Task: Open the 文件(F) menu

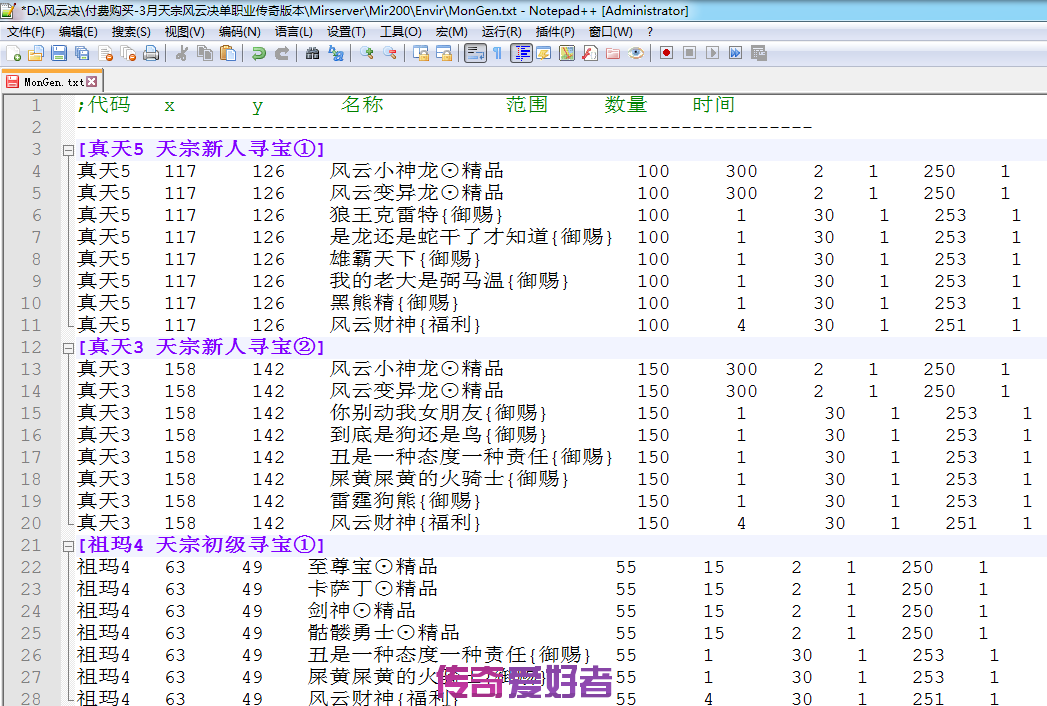Action: click(25, 31)
